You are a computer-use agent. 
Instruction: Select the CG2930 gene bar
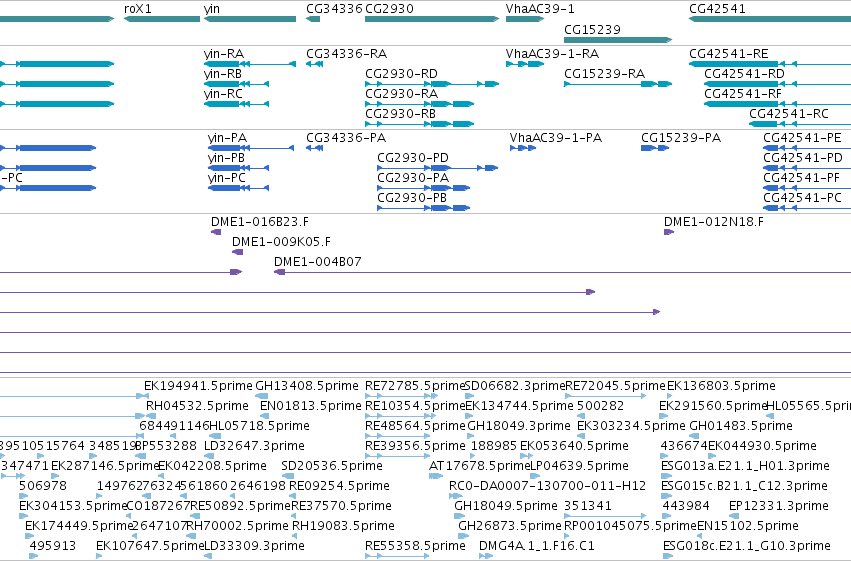432,19
